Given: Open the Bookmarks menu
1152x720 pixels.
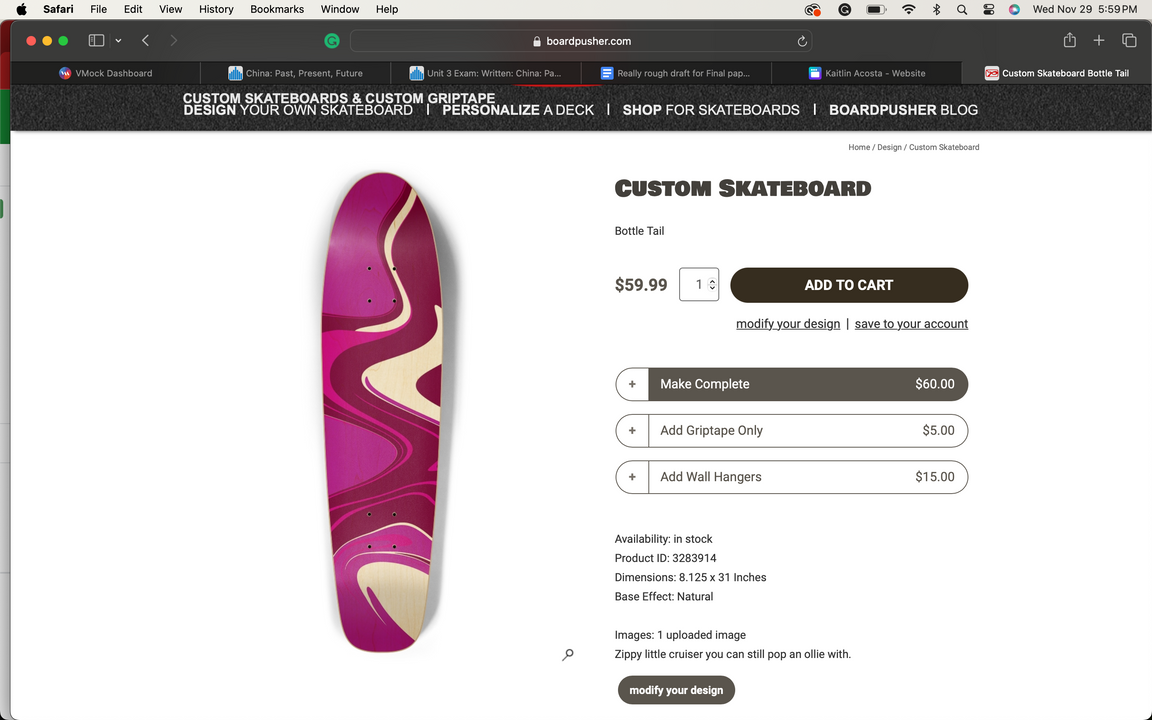Looking at the screenshot, I should [x=277, y=9].
